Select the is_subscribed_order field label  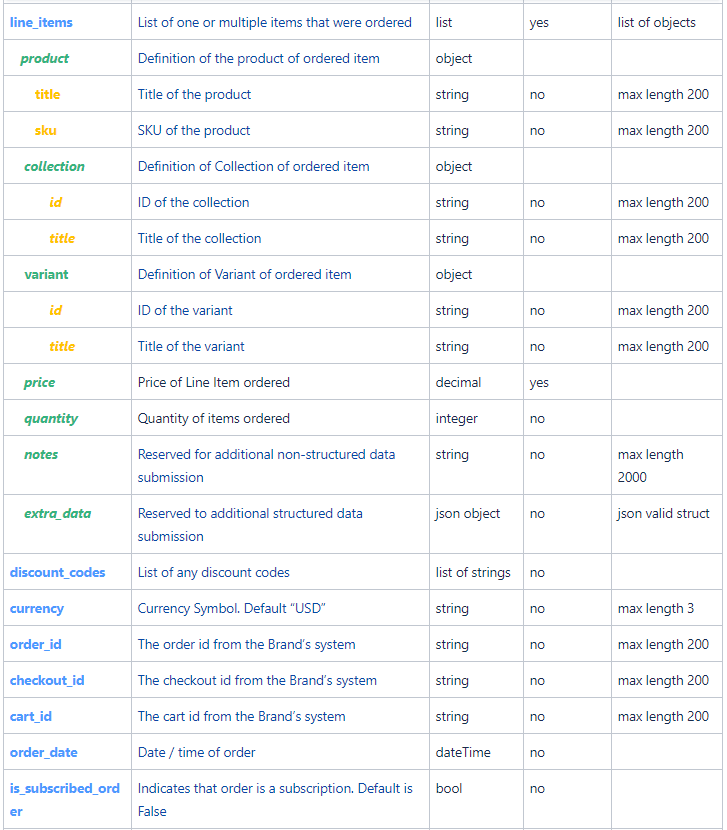click(x=65, y=800)
